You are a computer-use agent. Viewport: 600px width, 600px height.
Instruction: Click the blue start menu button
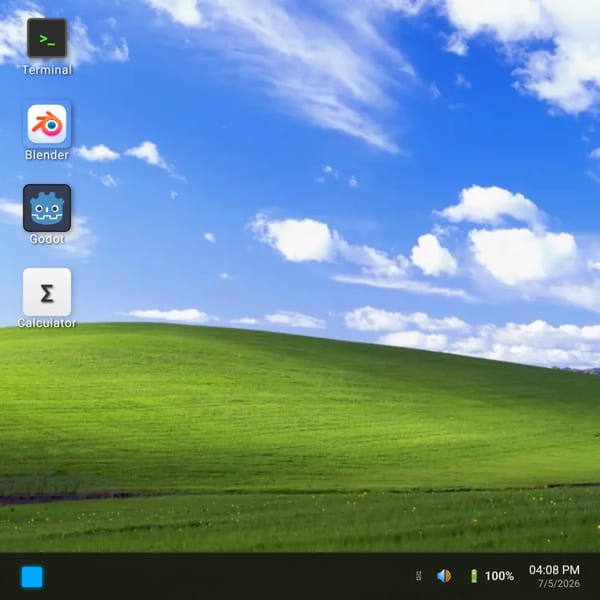32,577
